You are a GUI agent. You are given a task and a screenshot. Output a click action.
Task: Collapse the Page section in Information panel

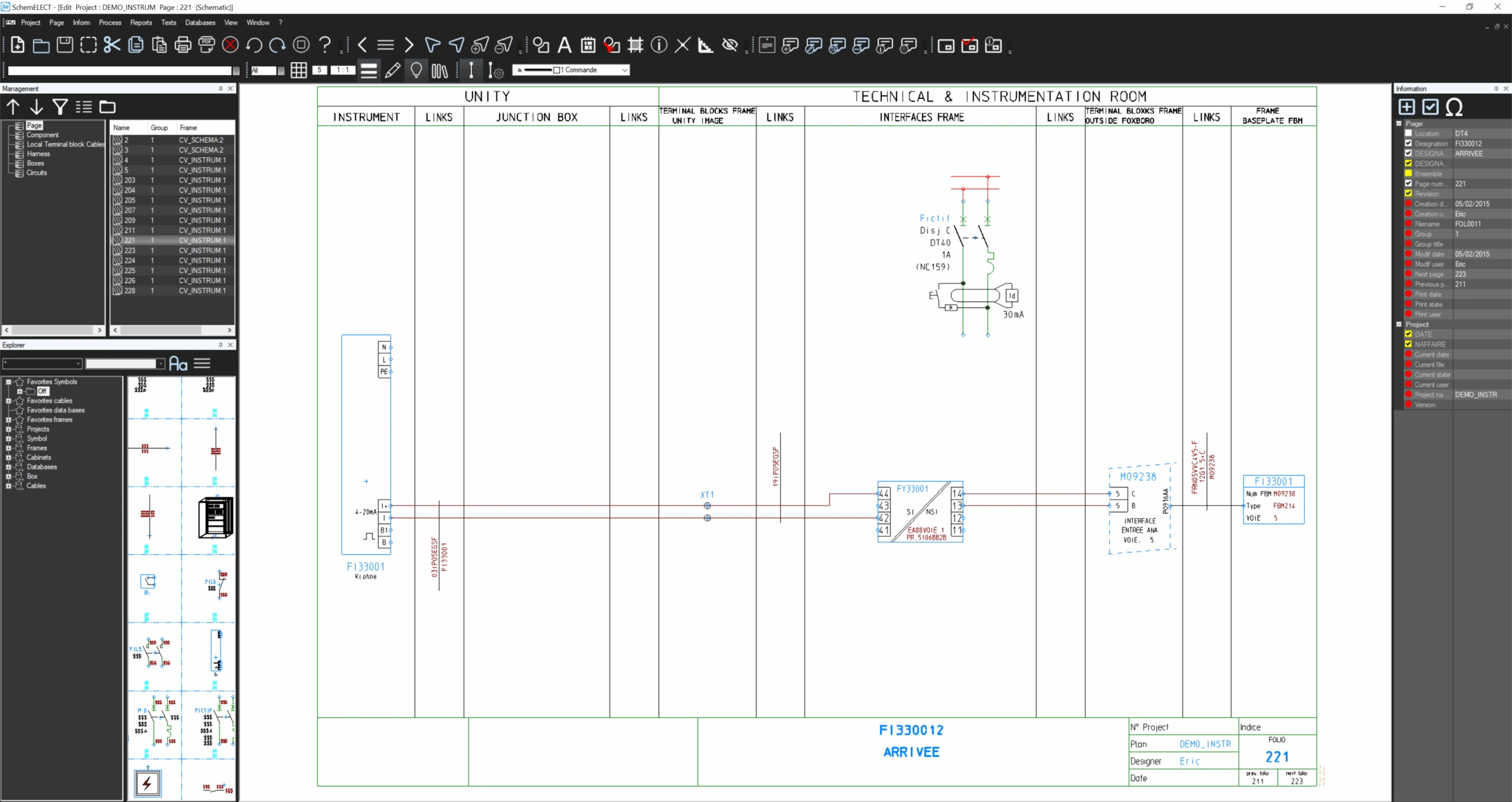pyautogui.click(x=1399, y=123)
